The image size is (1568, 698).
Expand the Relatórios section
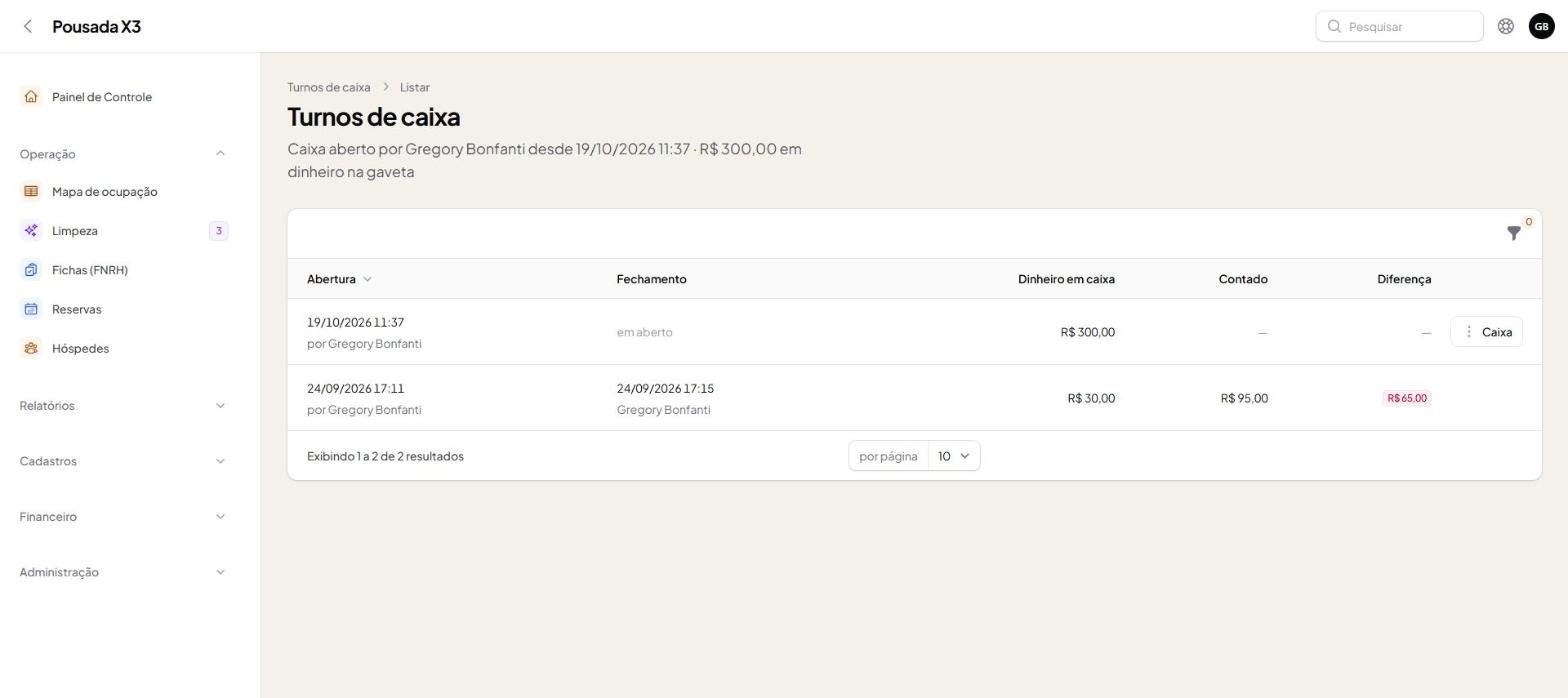coord(124,406)
